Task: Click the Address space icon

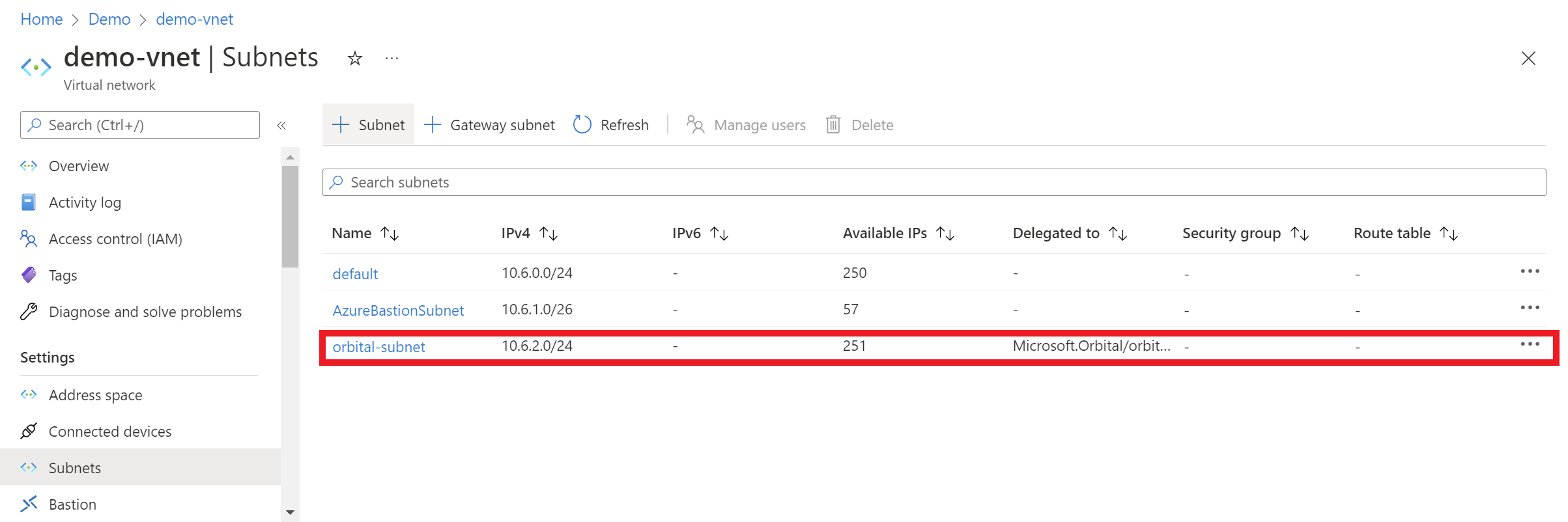Action: (29, 395)
